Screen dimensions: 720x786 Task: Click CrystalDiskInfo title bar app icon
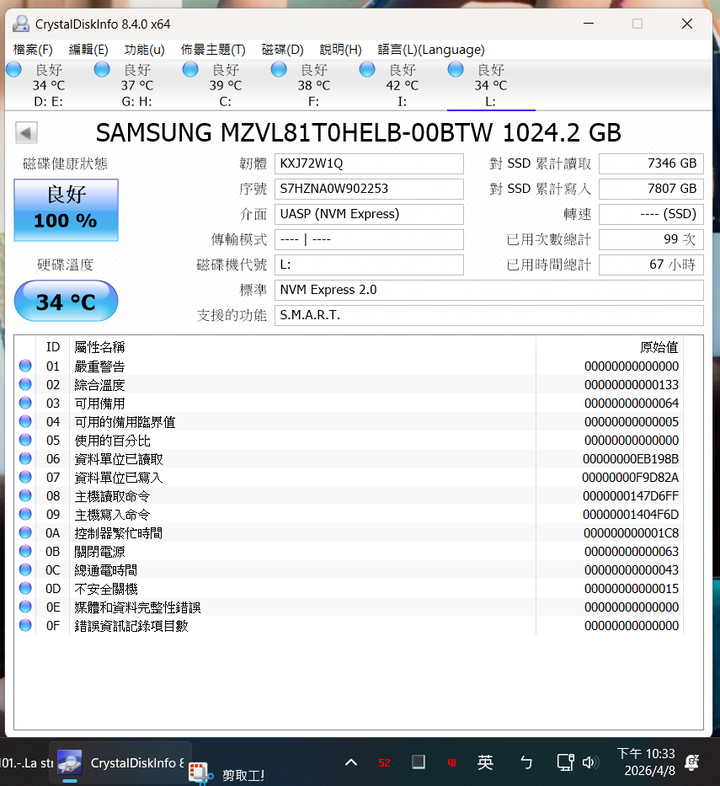point(21,24)
